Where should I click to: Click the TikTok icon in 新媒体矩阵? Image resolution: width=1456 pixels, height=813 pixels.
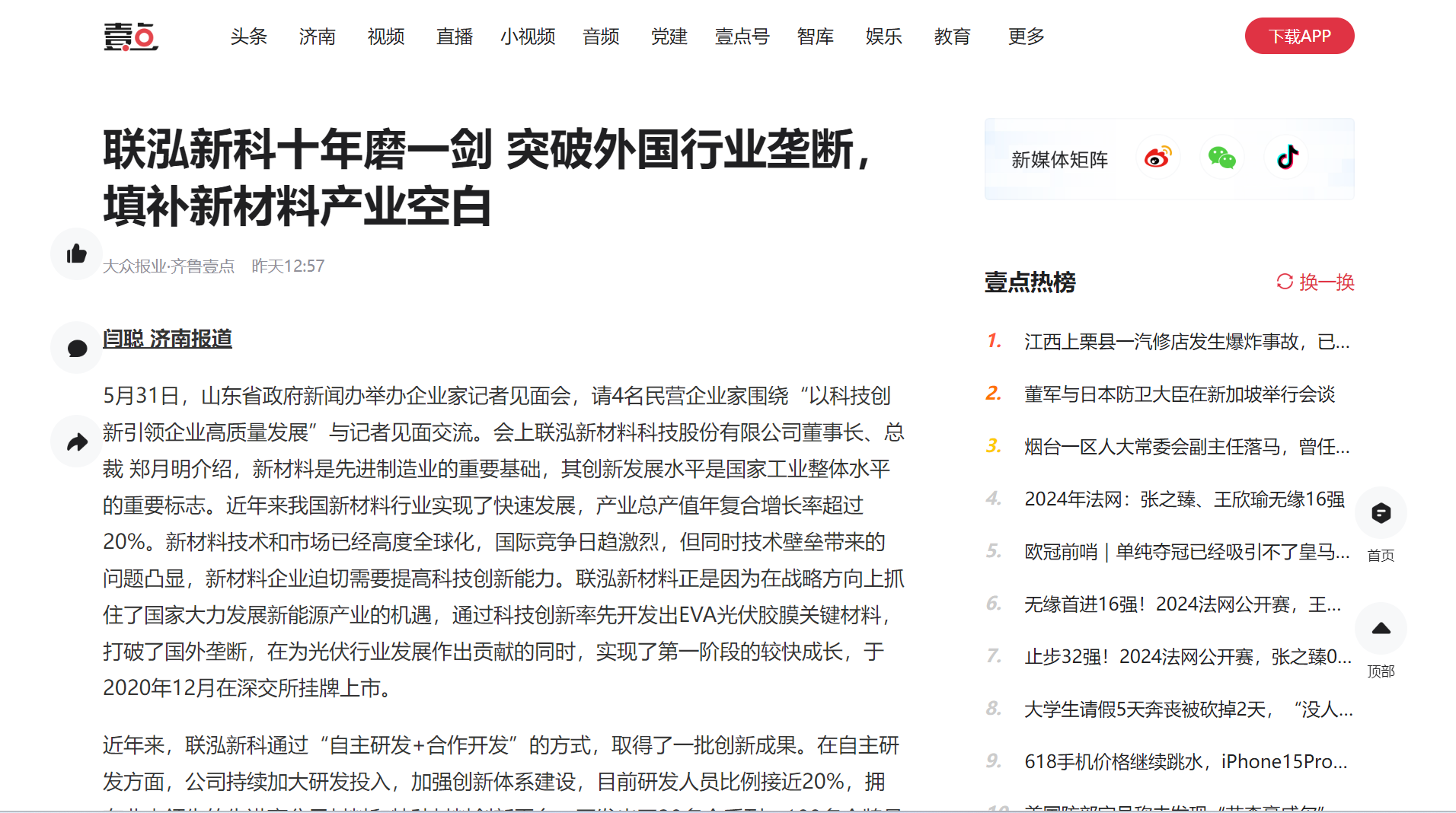(x=1287, y=158)
